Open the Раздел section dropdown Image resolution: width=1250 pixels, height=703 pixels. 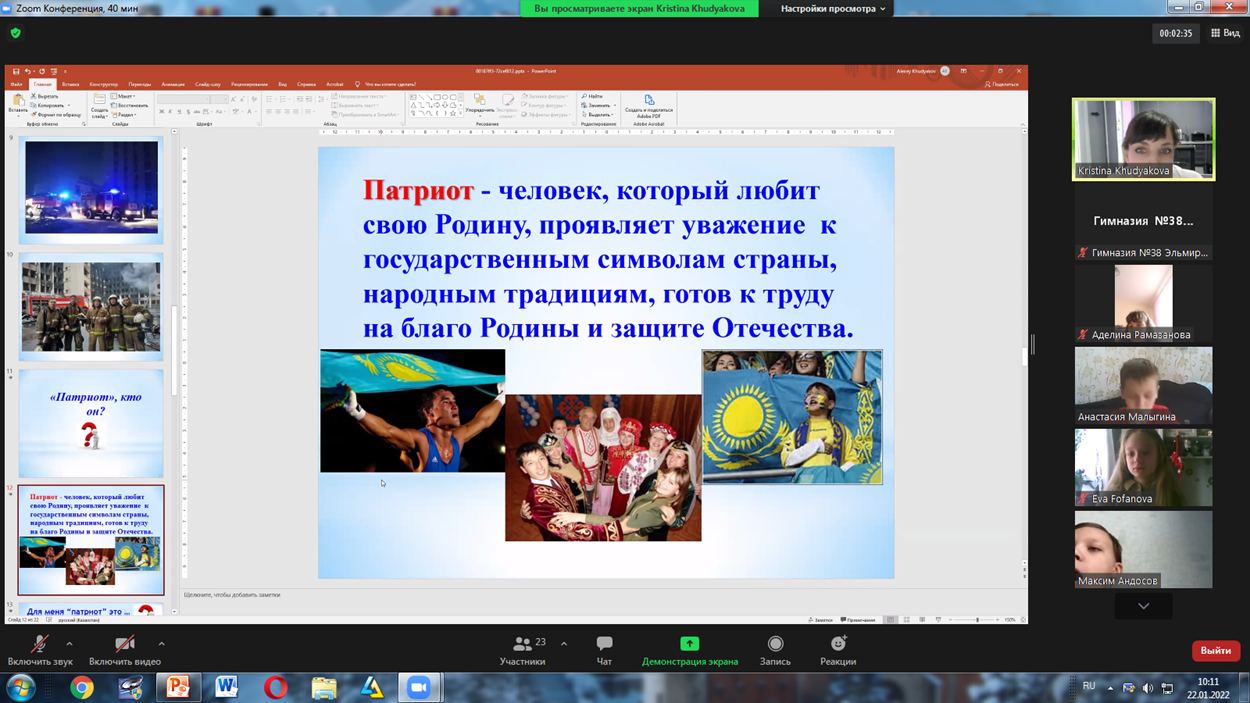pos(126,114)
